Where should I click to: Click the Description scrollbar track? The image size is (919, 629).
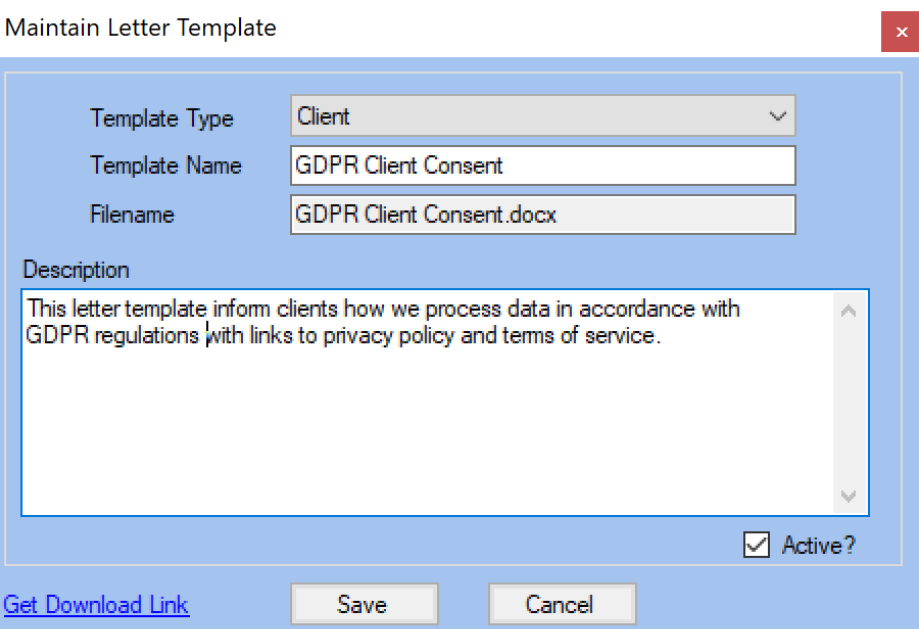pos(849,400)
